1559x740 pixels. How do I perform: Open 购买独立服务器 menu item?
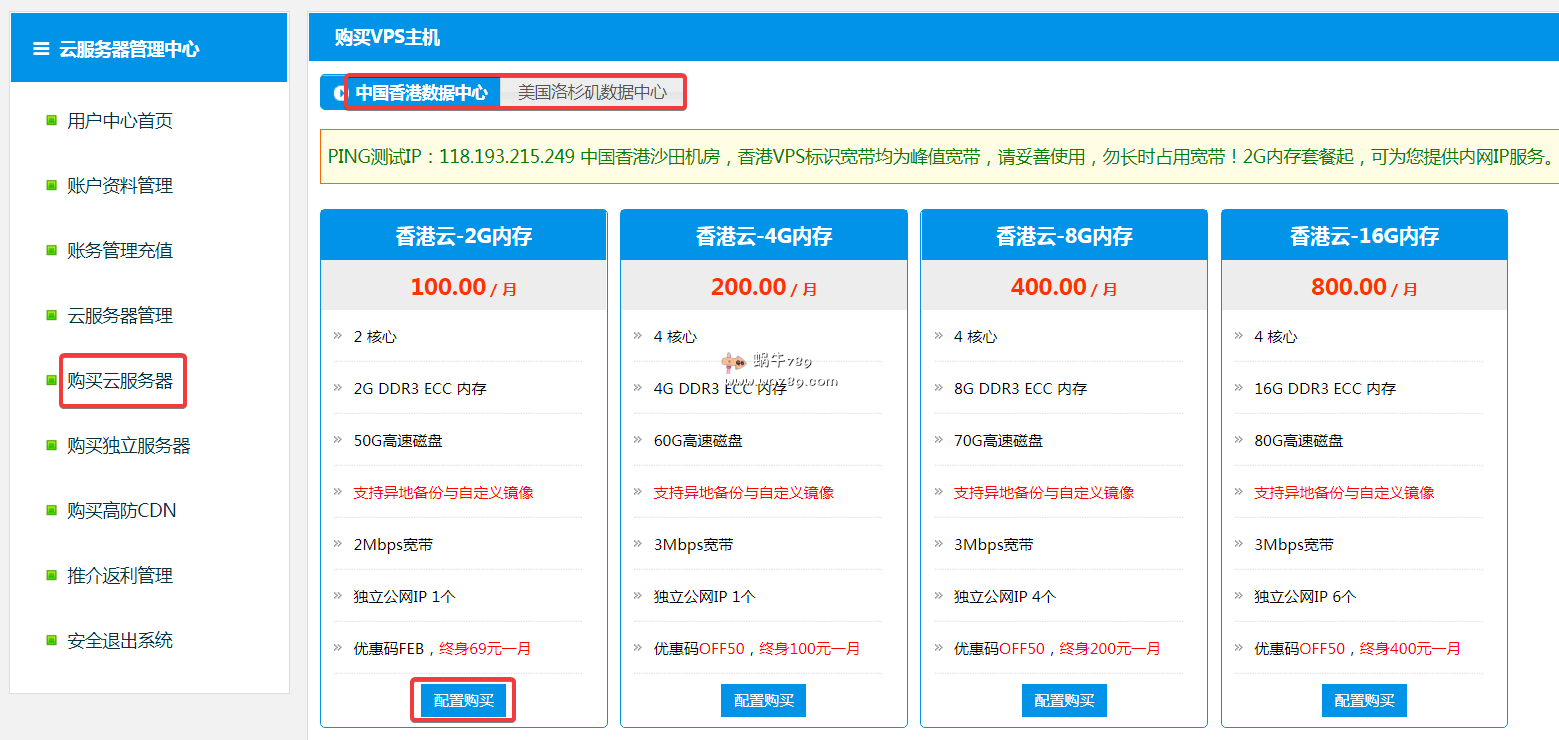[x=128, y=446]
